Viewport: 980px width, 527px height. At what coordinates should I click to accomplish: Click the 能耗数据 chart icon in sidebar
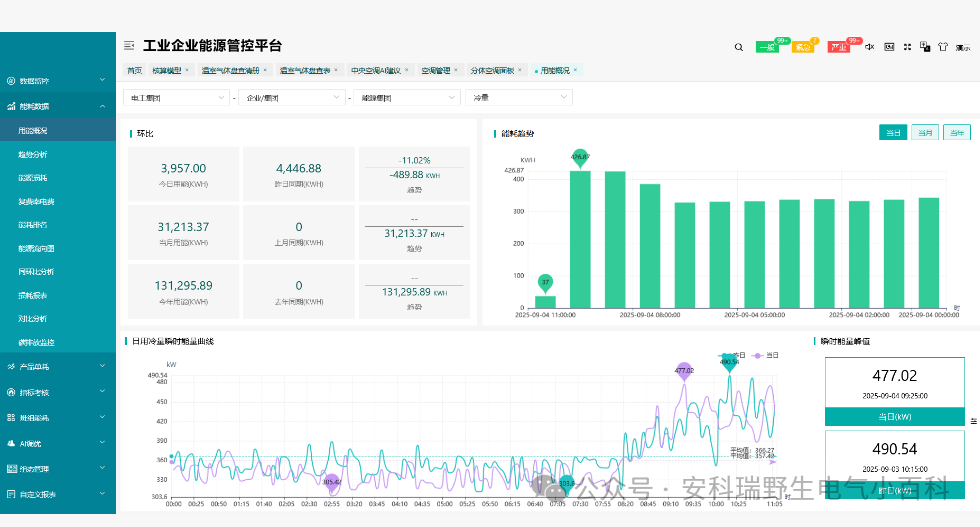(x=11, y=106)
